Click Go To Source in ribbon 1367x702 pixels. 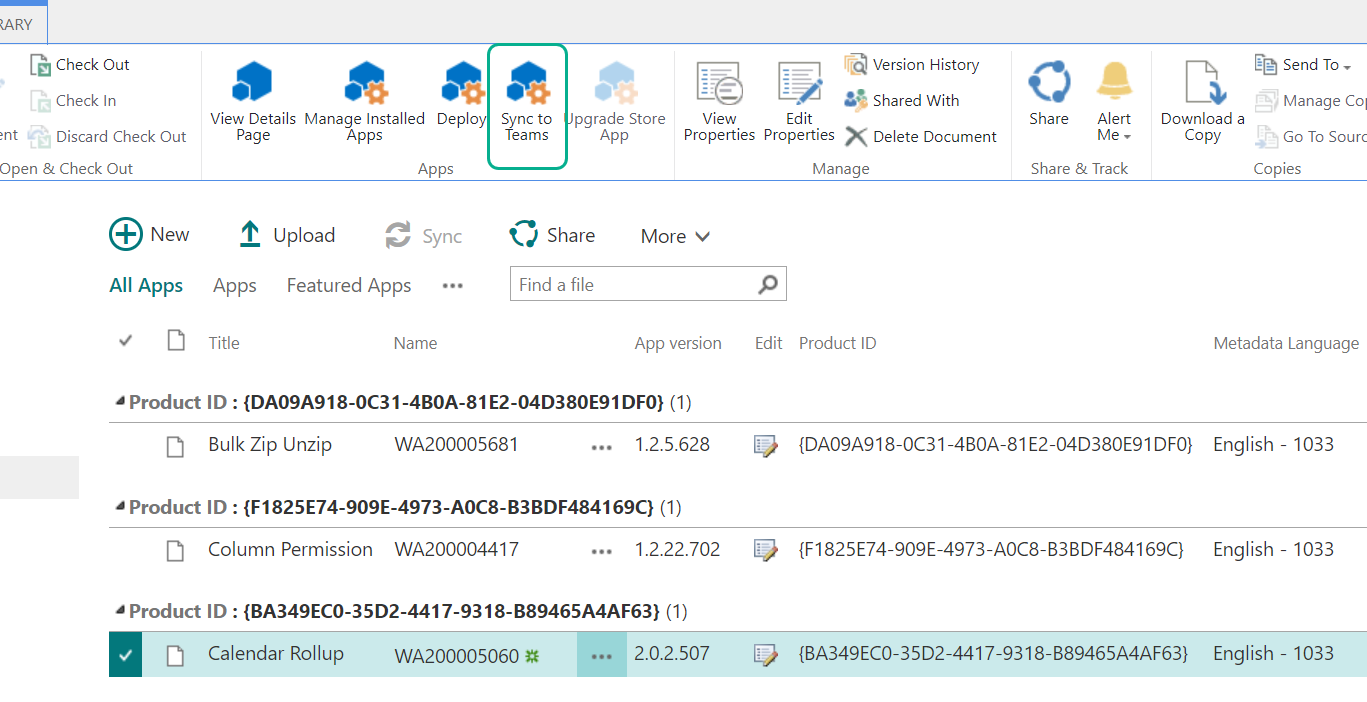click(x=1311, y=137)
